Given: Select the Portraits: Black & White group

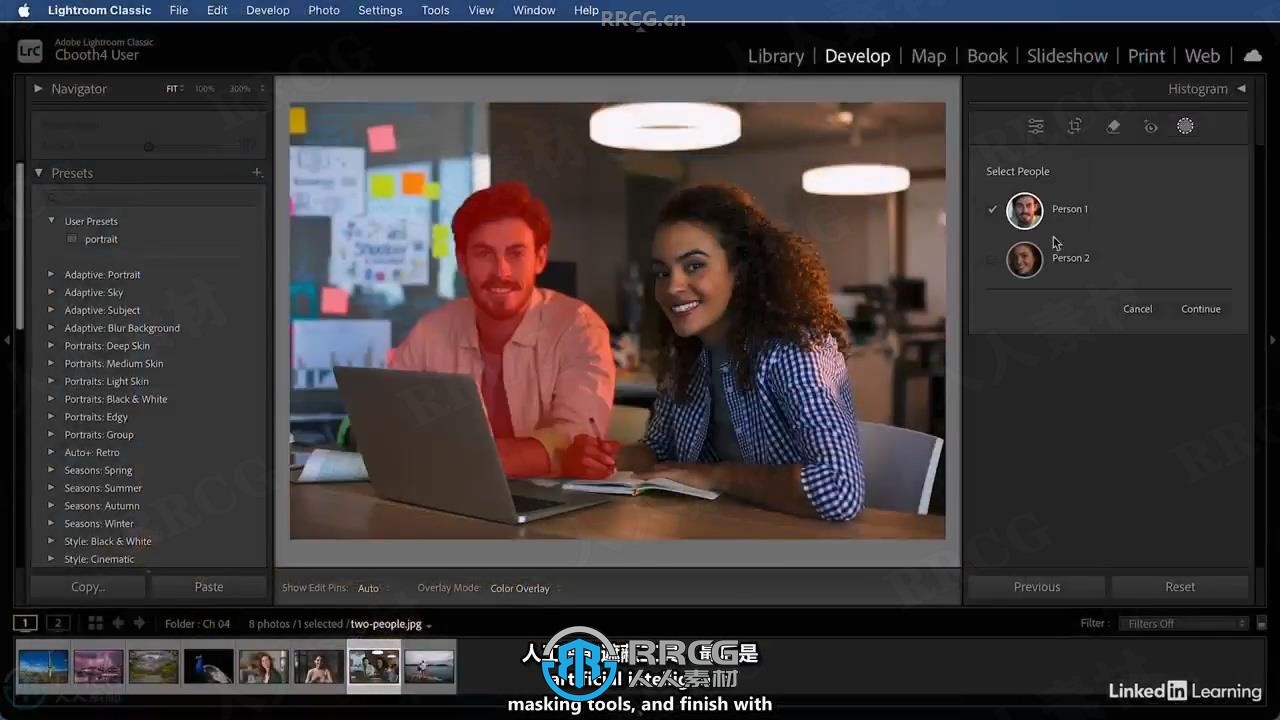Looking at the screenshot, I should 116,399.
